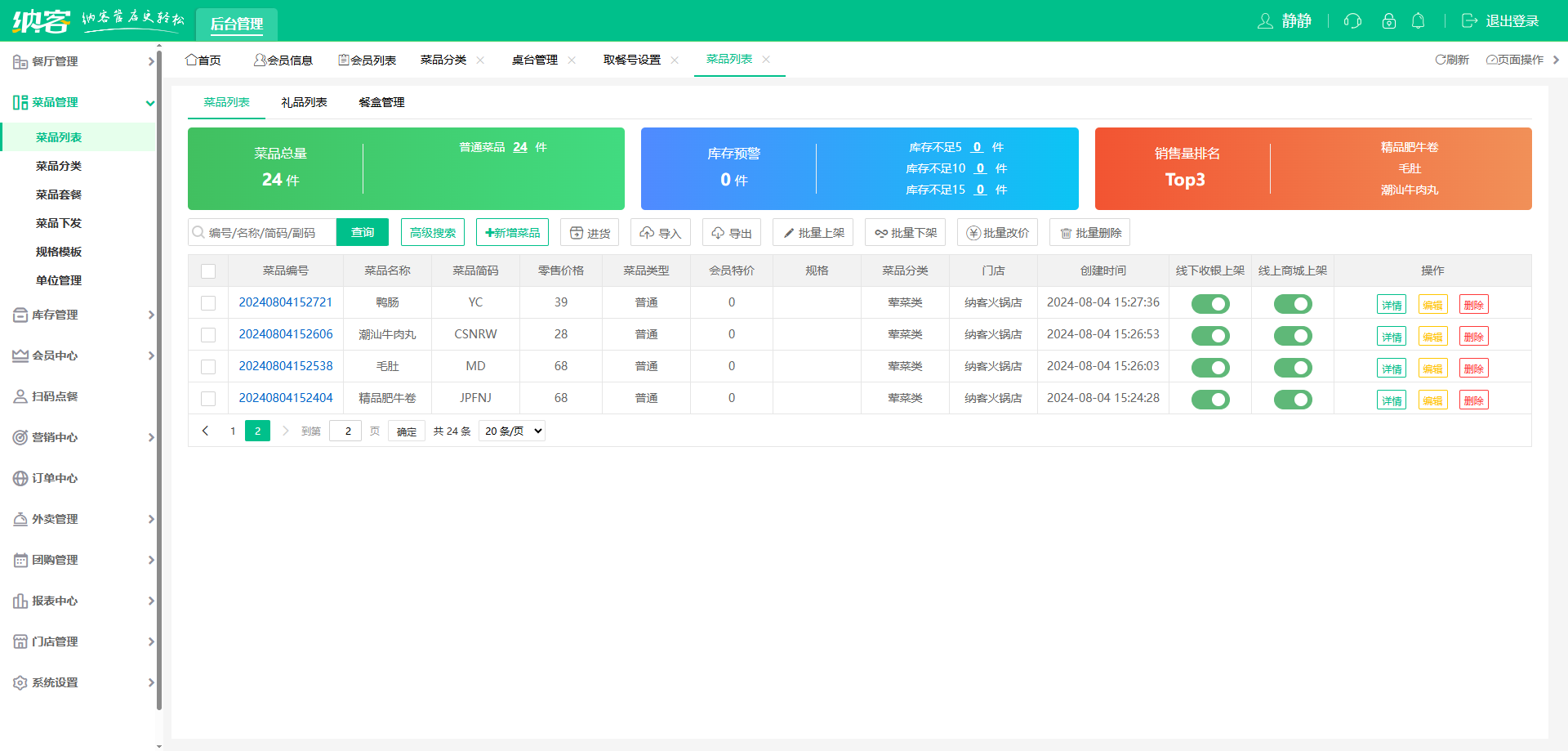Open dish detail link 20240804152404
This screenshot has width=1568, height=751.
(285, 398)
